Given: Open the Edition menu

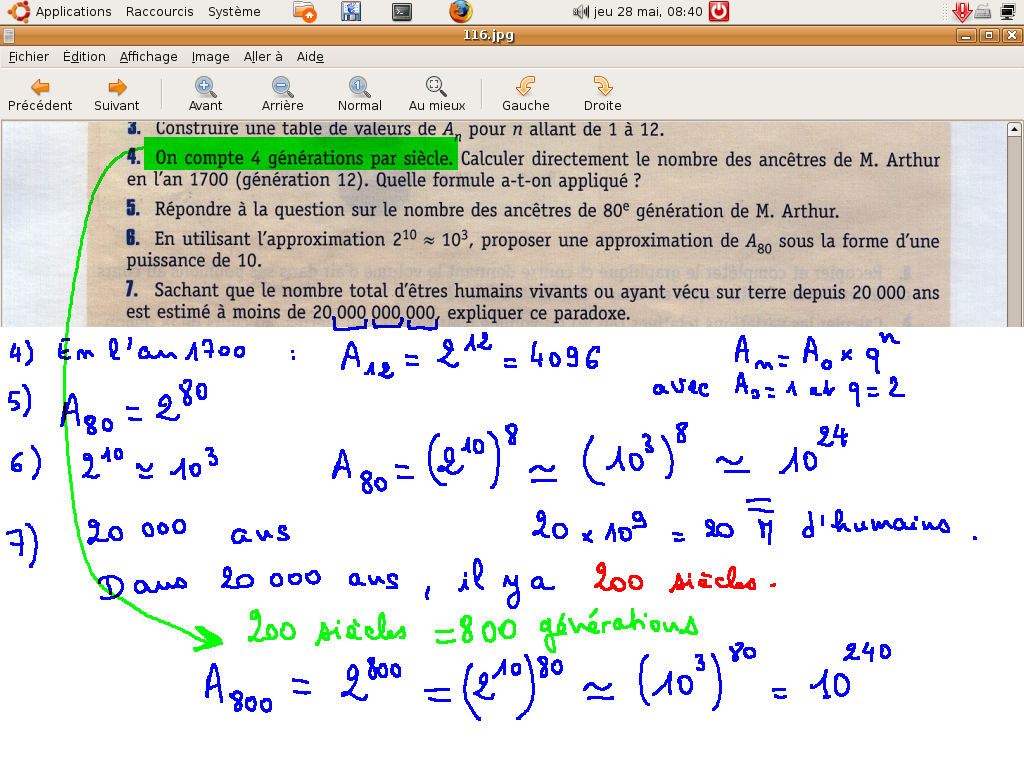Looking at the screenshot, I should click(x=84, y=57).
